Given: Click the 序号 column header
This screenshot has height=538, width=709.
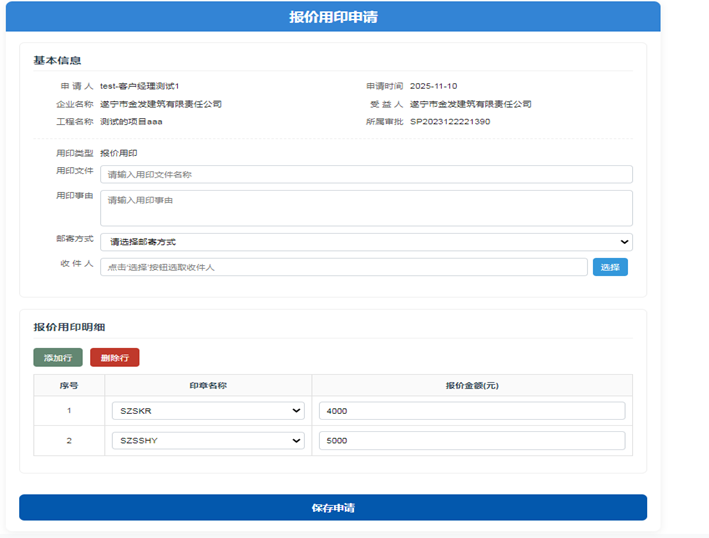Looking at the screenshot, I should point(69,385).
